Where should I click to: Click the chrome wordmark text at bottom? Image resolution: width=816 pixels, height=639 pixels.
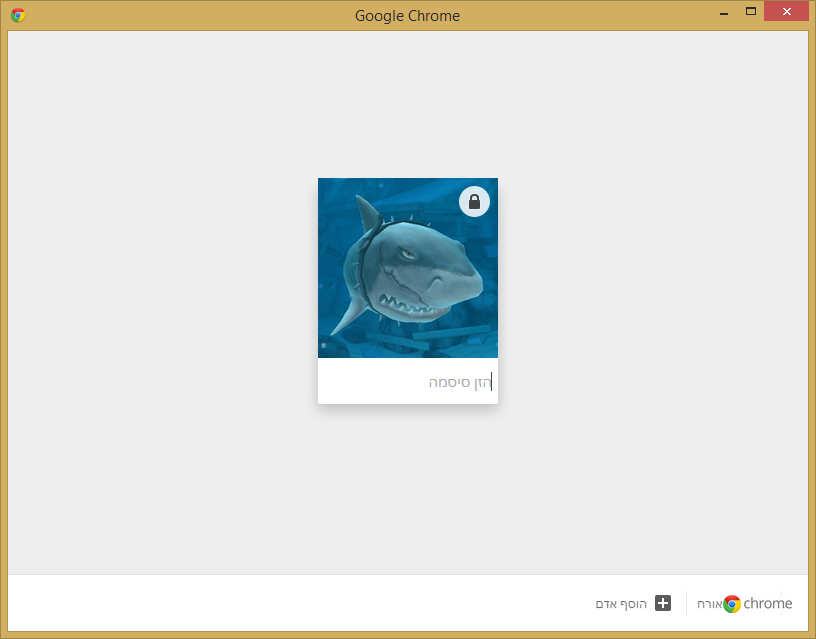[x=768, y=603]
